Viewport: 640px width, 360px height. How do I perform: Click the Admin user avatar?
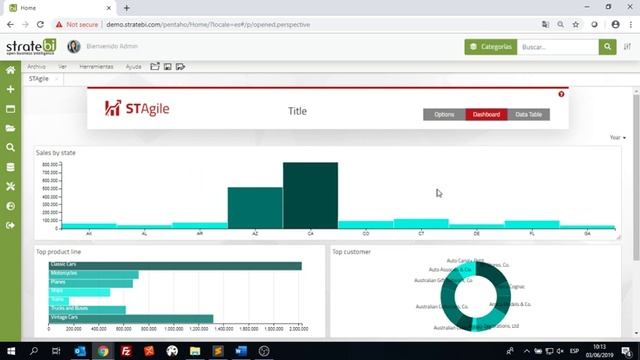74,47
